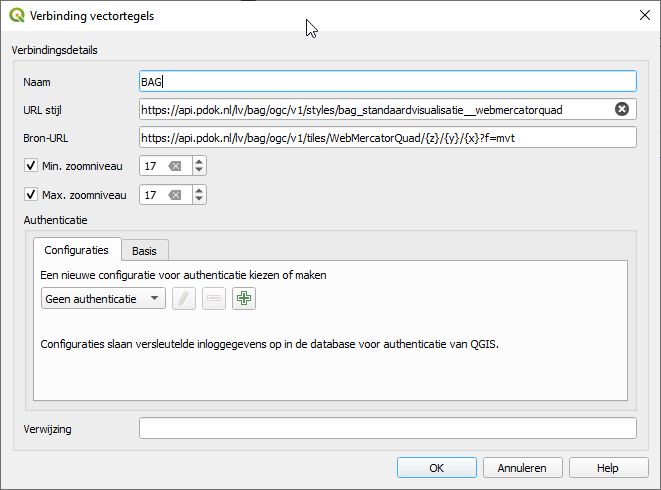Uncheck the Min. zoomniveau checkbox

(31, 165)
